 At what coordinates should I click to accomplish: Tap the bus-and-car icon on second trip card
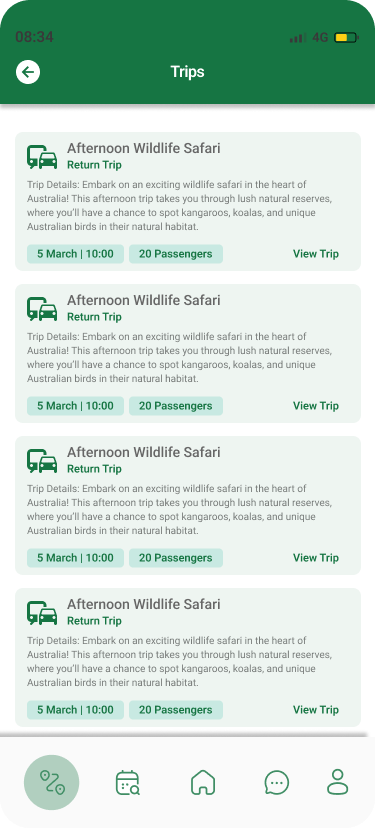coord(42,309)
